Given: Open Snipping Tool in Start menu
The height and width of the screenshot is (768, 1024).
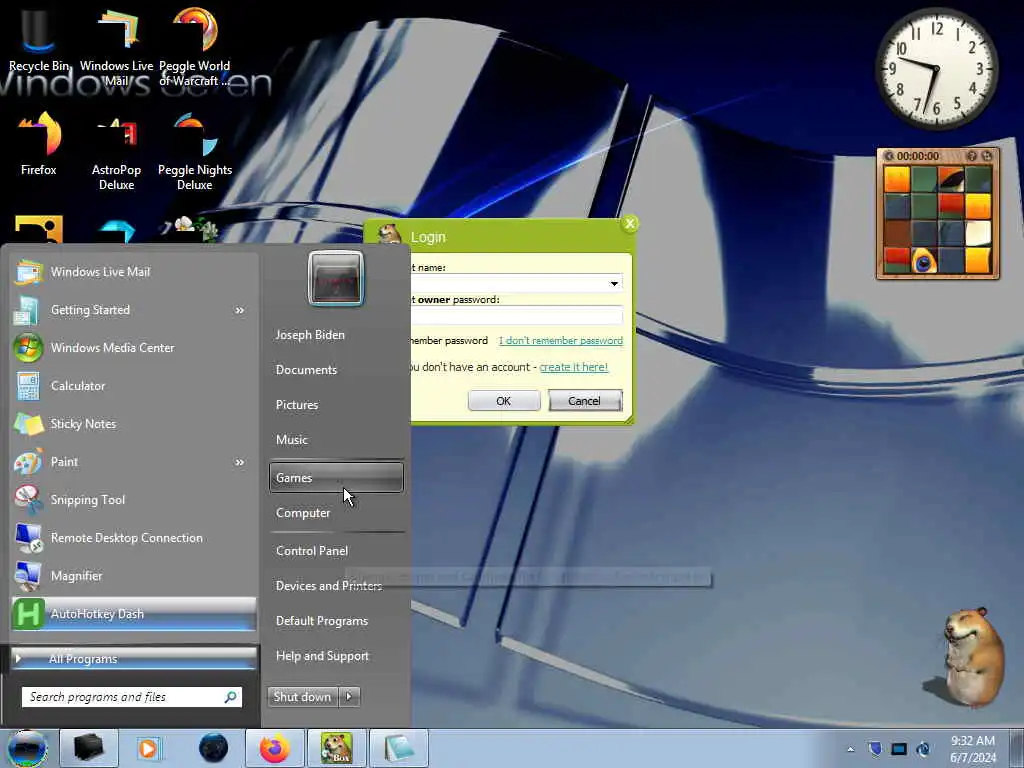Looking at the screenshot, I should 134,500.
